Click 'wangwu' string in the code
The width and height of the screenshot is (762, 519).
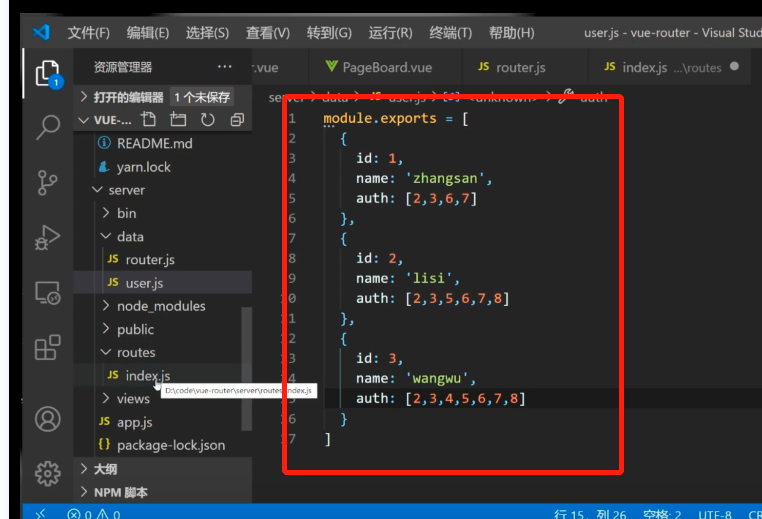(x=436, y=378)
